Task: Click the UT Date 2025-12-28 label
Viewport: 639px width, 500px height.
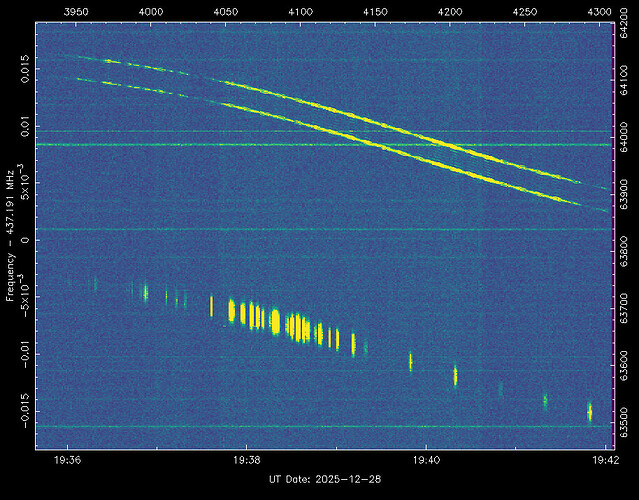Action: point(326,480)
